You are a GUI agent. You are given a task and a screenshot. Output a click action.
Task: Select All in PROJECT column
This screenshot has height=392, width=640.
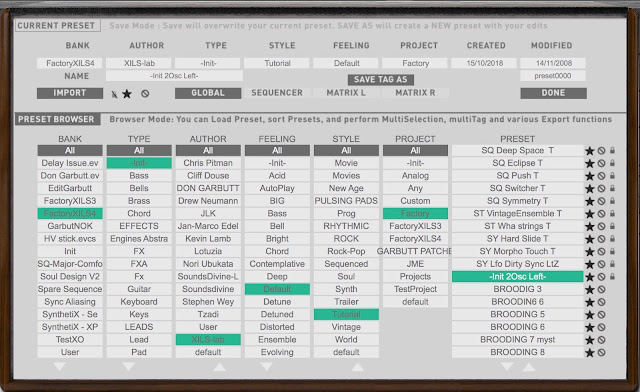pos(415,151)
